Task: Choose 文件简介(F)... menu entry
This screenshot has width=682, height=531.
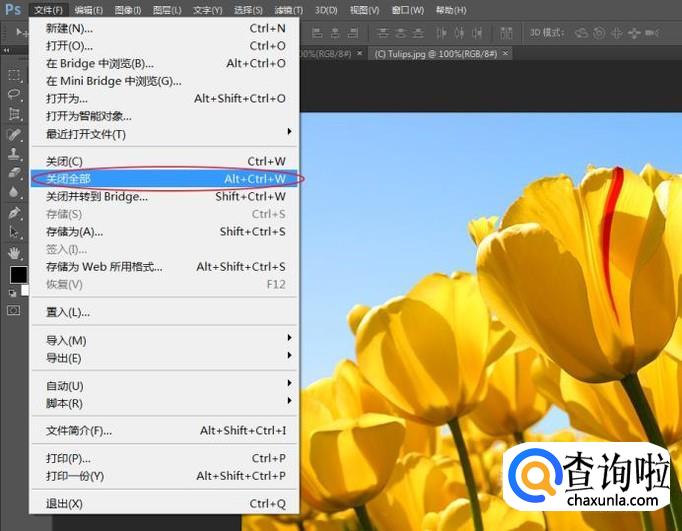Action: pos(164,431)
